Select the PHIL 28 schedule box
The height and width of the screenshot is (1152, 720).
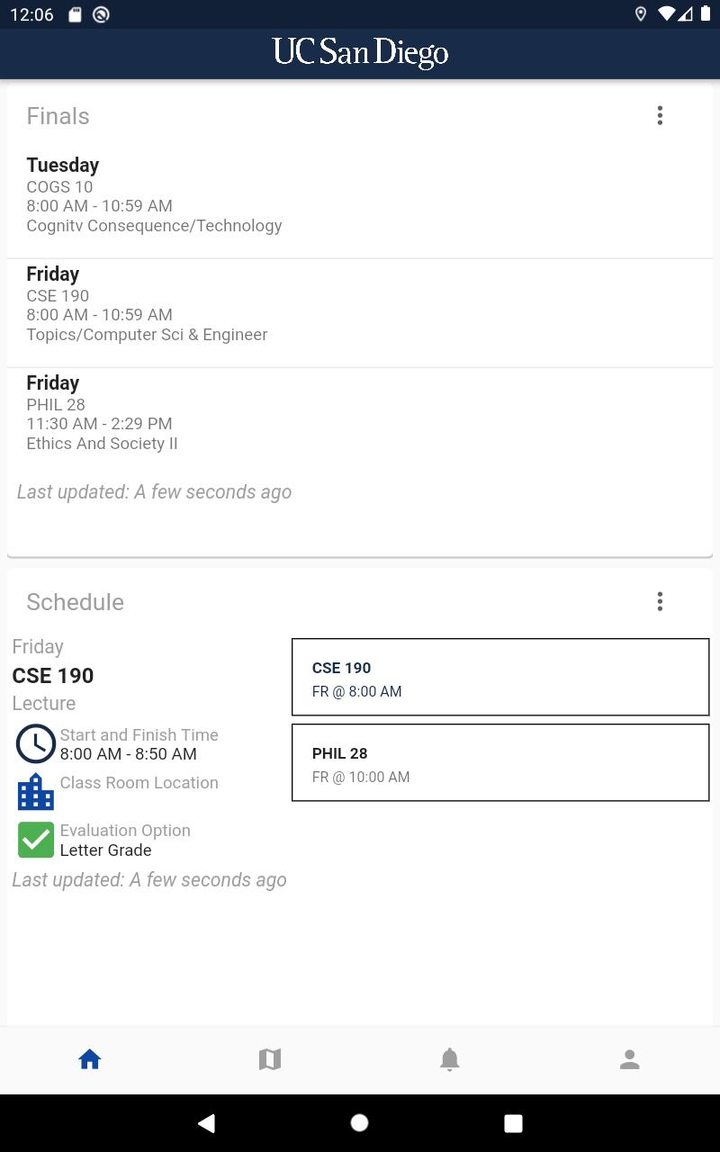pyautogui.click(x=500, y=763)
